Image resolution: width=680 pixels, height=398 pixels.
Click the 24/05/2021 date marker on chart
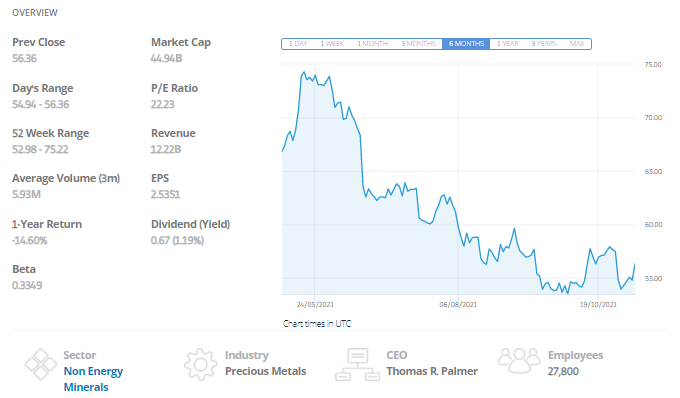[x=315, y=304]
